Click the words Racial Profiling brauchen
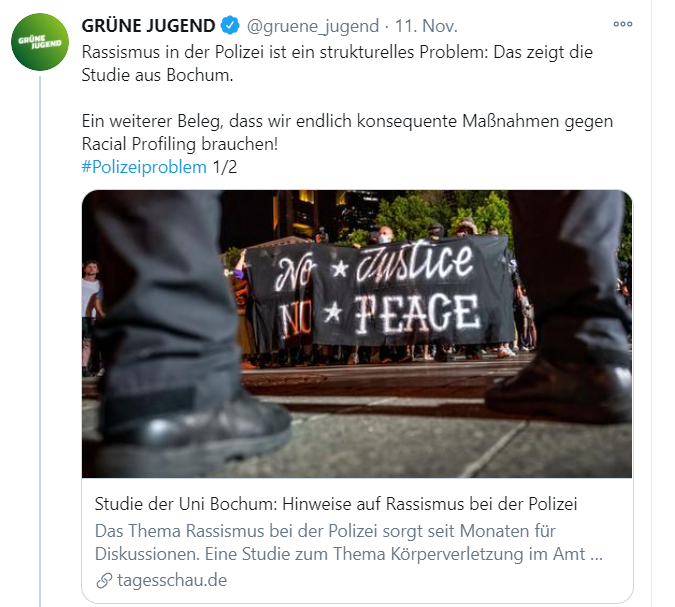The image size is (675, 607). [x=180, y=144]
